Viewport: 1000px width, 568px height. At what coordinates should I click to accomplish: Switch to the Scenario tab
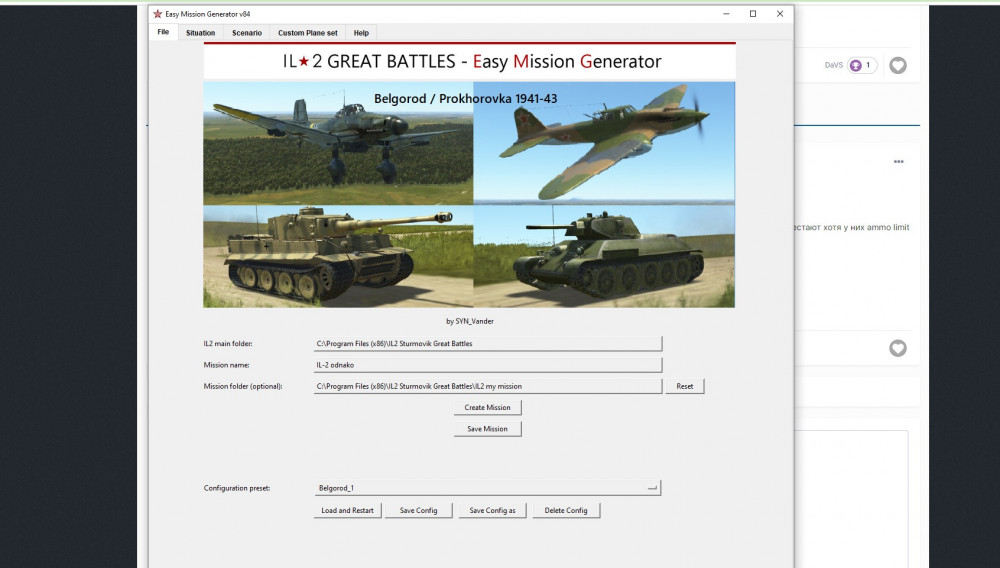pyautogui.click(x=247, y=33)
